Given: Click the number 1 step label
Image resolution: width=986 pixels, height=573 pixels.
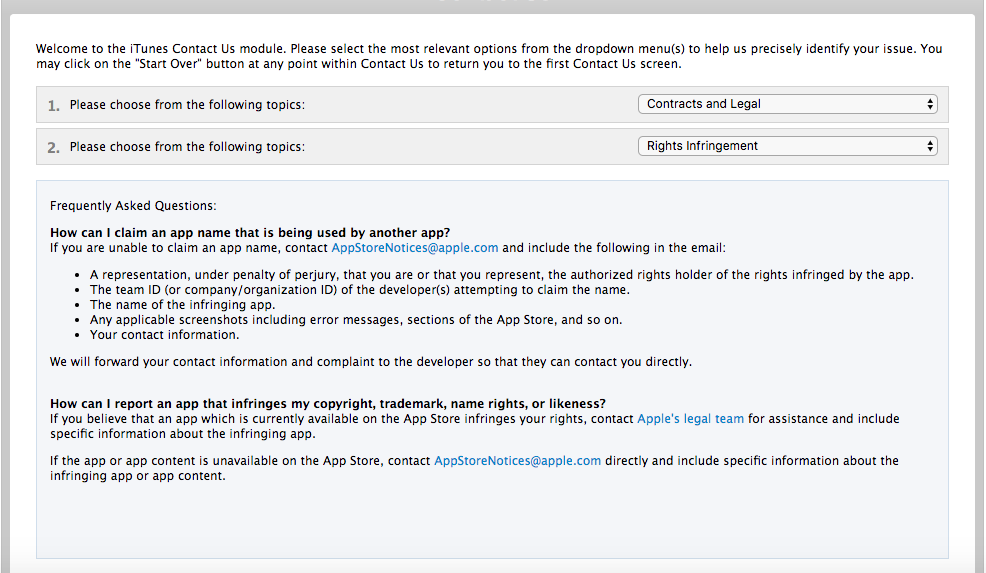Looking at the screenshot, I should tap(53, 106).
